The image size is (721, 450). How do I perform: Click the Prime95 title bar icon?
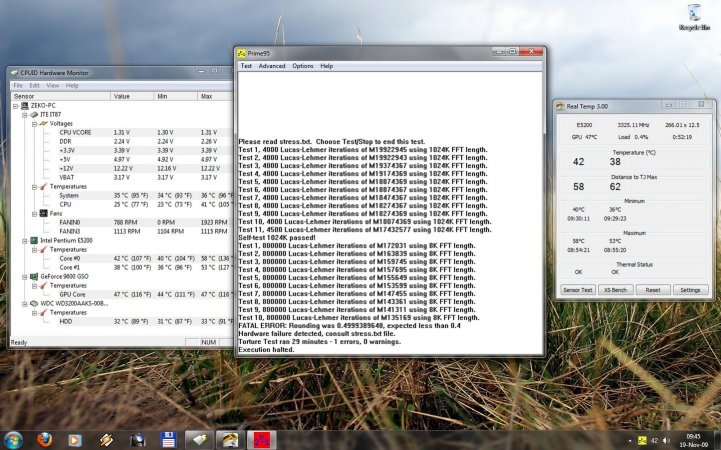[242, 53]
